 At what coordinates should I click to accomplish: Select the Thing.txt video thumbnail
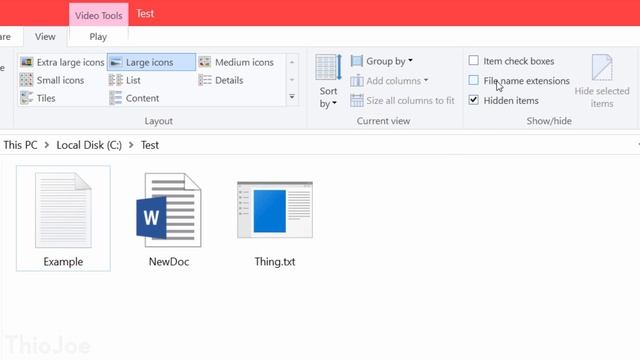click(275, 210)
